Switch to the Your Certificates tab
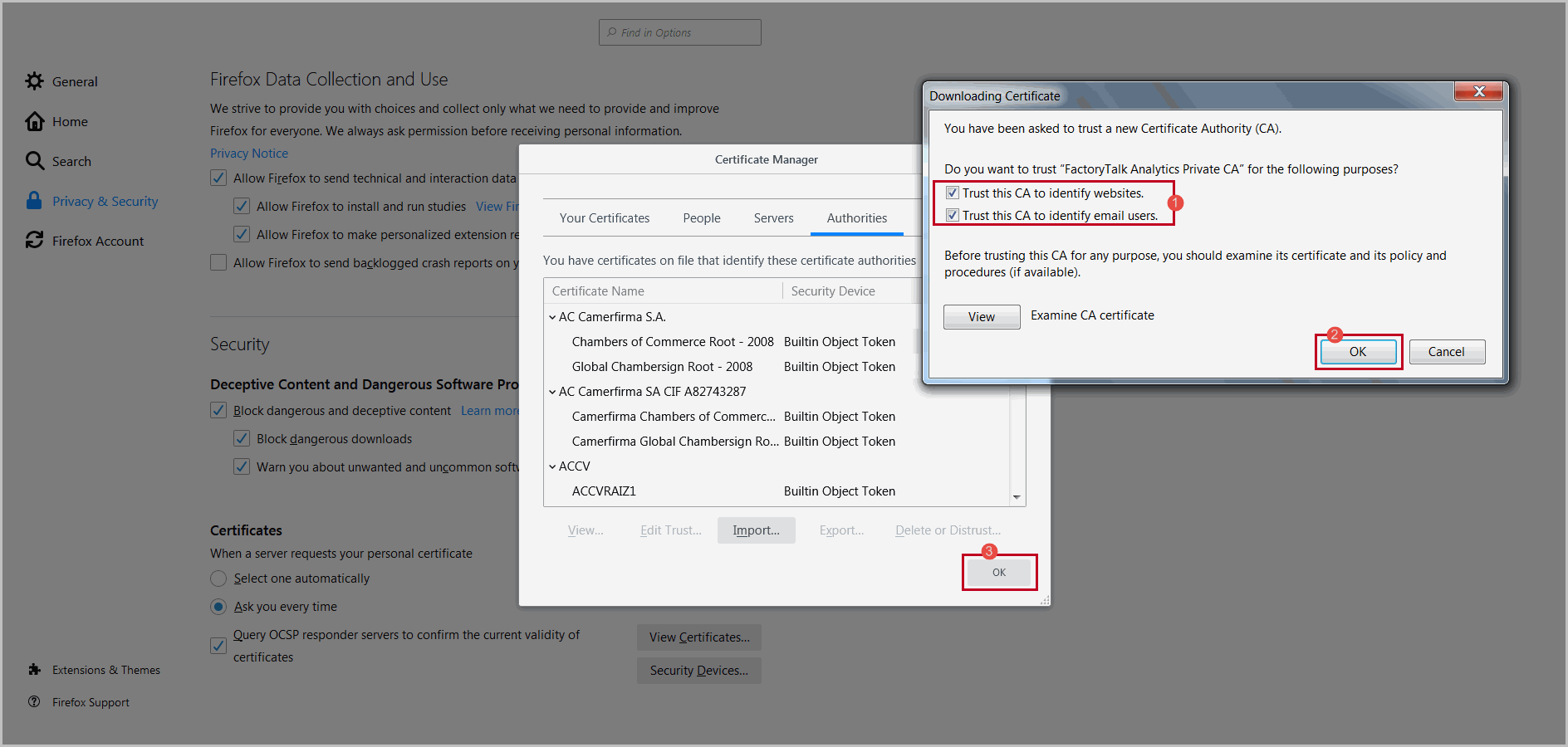This screenshot has width=1568, height=747. 604,218
